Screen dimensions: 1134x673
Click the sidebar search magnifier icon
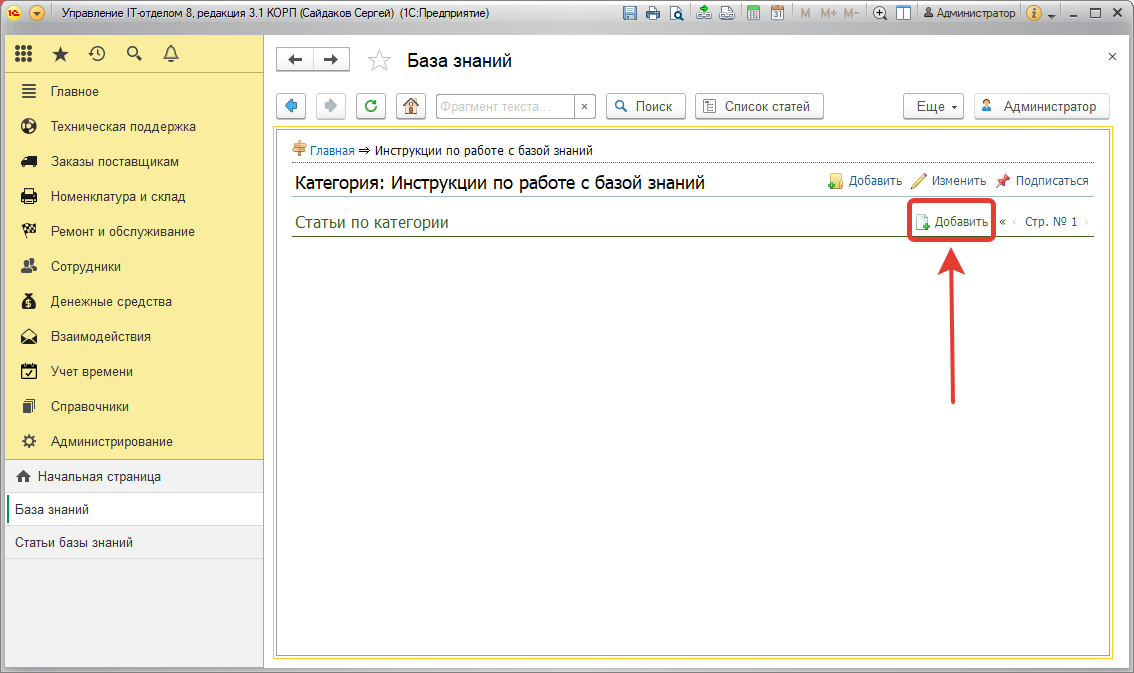click(134, 53)
